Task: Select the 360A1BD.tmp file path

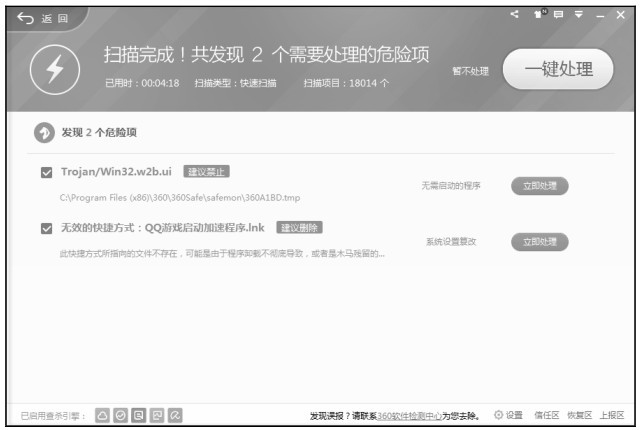Action: pos(180,198)
